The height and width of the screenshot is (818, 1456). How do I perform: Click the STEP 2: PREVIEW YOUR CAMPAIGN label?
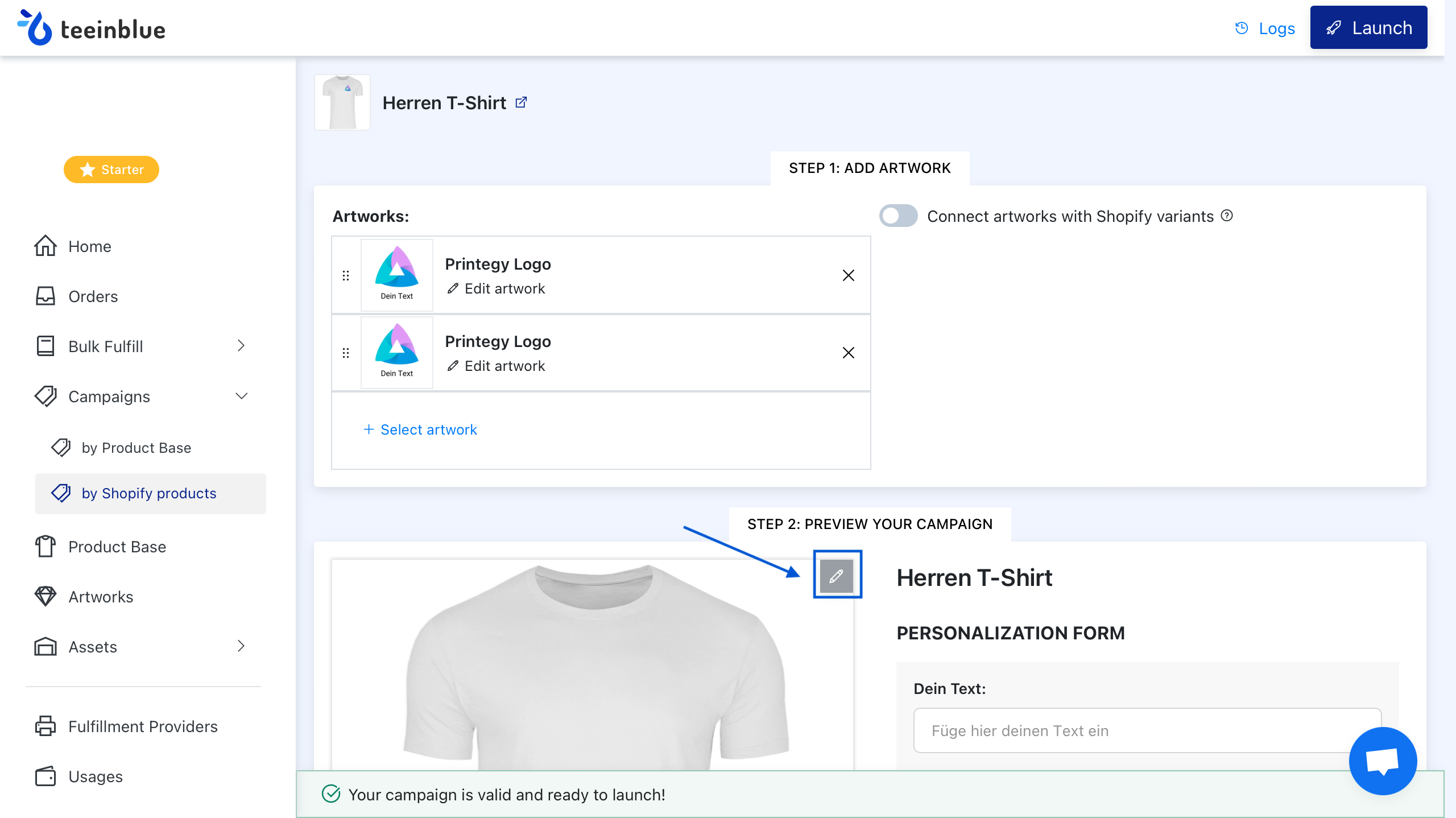click(870, 524)
